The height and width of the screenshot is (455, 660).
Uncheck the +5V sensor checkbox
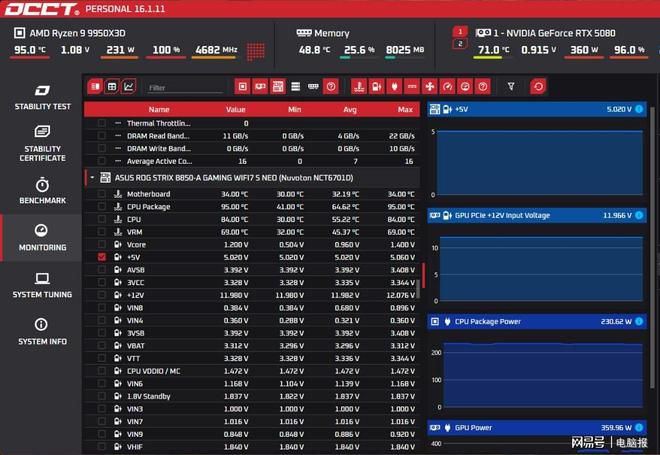point(101,257)
